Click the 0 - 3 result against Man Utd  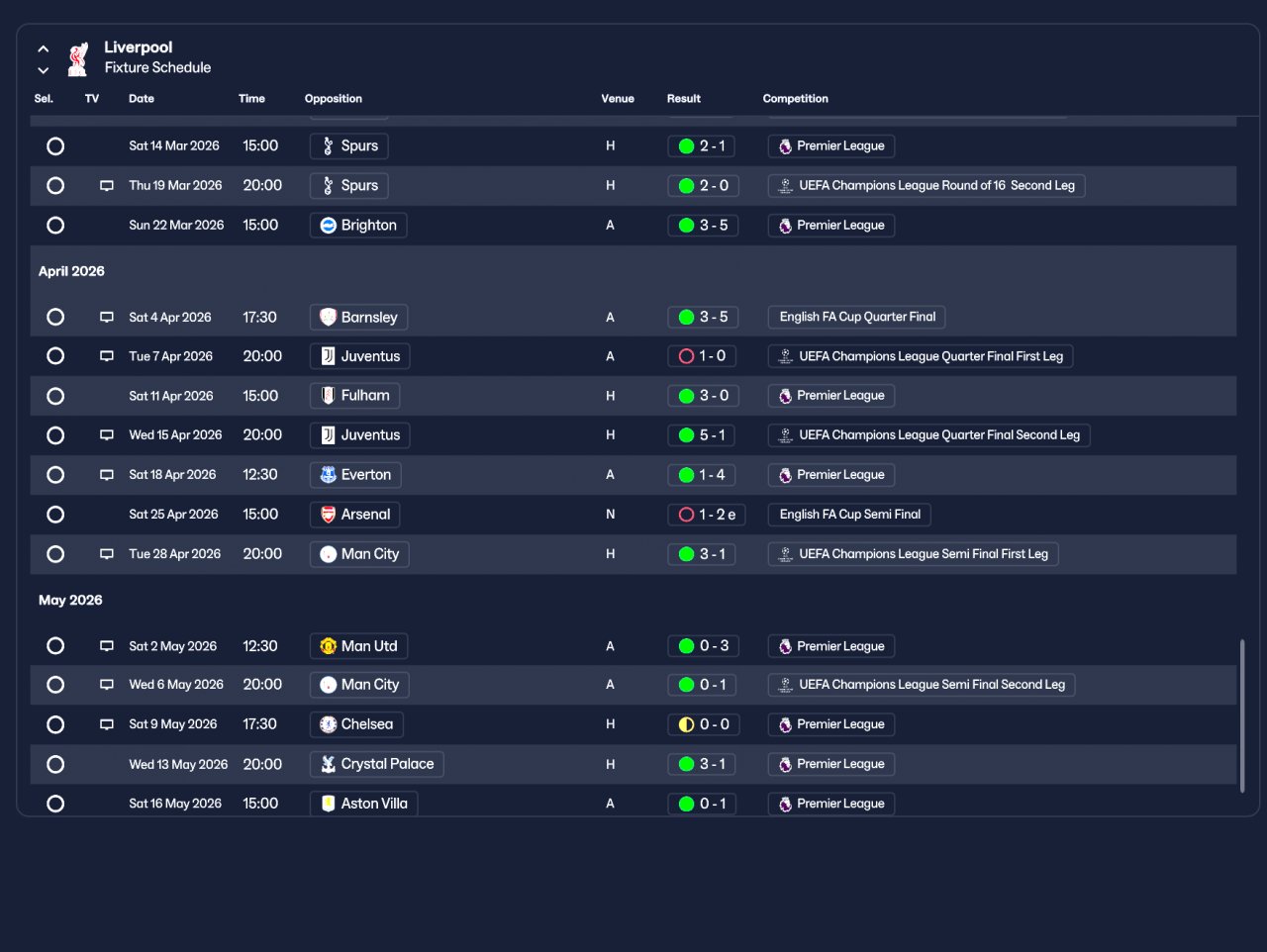click(x=704, y=646)
